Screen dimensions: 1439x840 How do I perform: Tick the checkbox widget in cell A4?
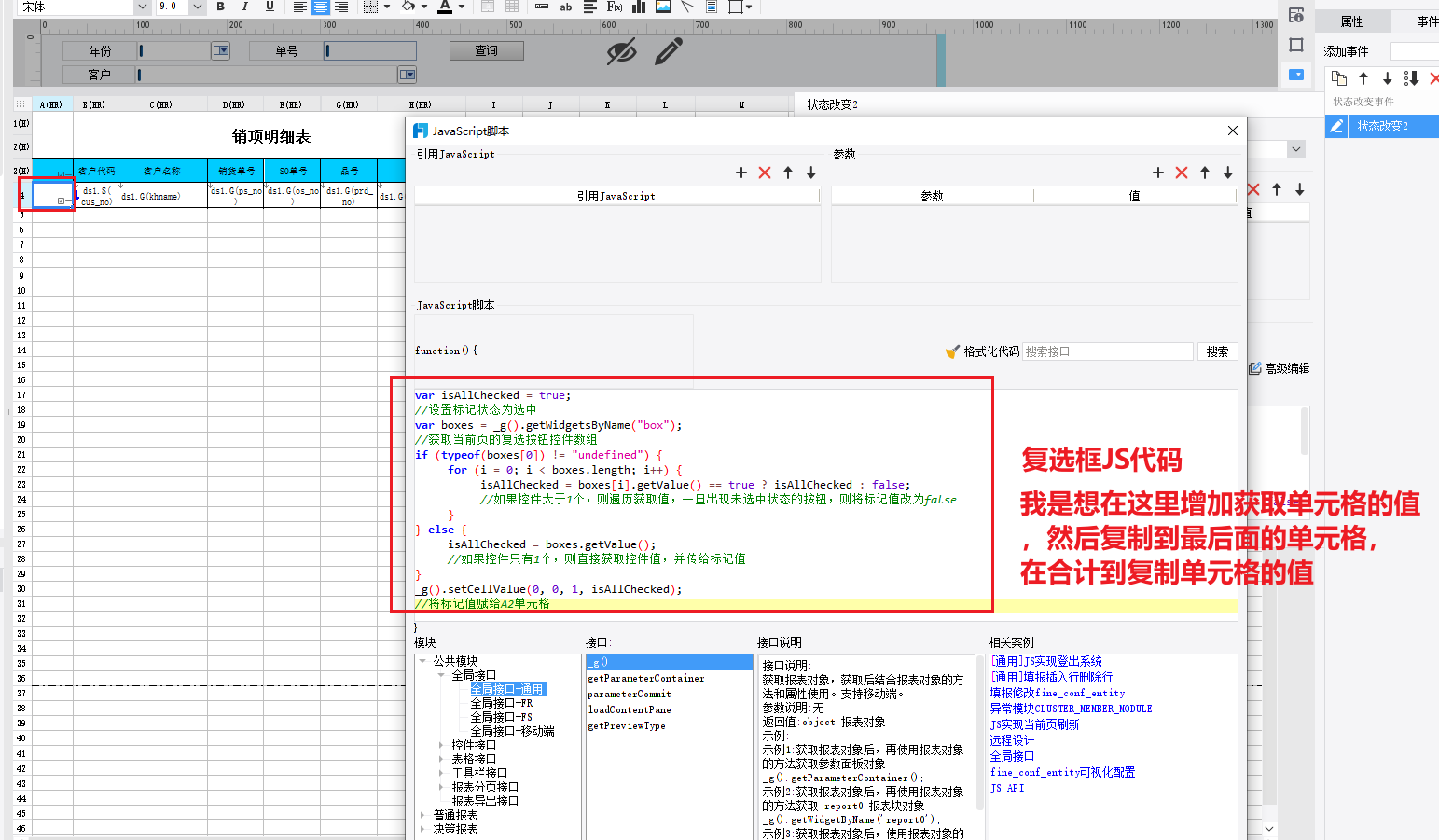click(61, 200)
